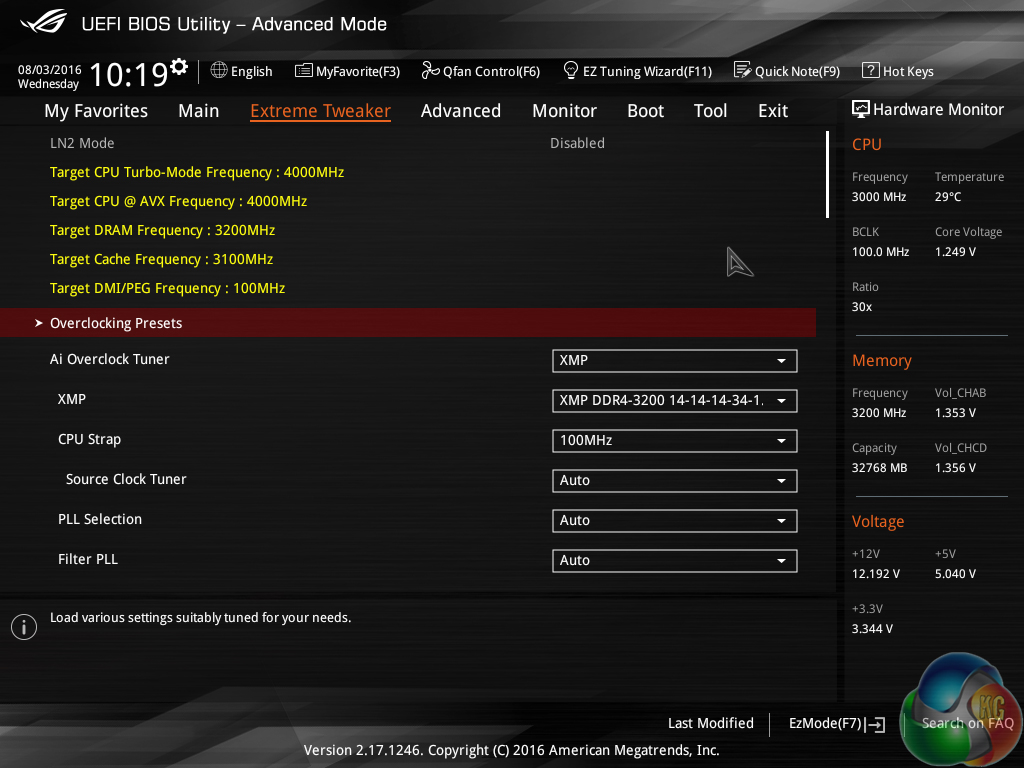The height and width of the screenshot is (768, 1024).
Task: Click the Source Clock Tuner label
Action: (x=126, y=479)
